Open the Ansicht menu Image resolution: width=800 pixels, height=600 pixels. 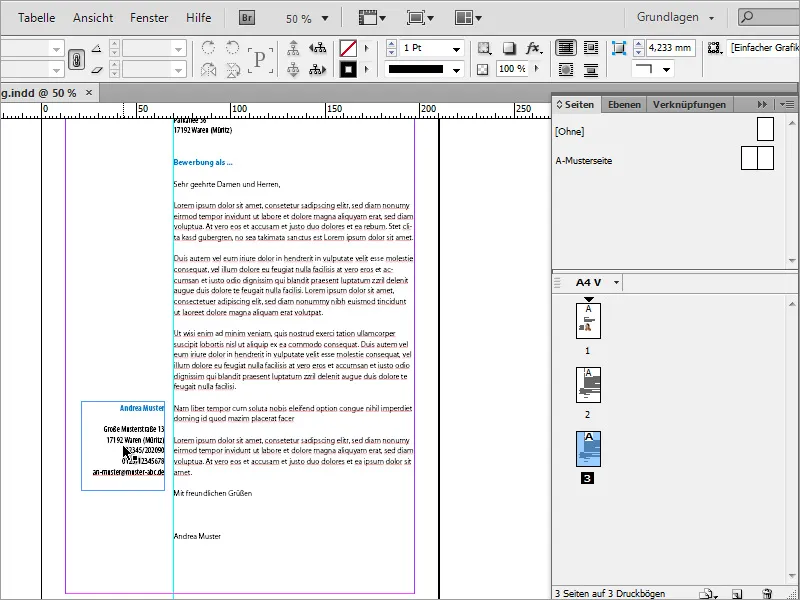pos(93,18)
